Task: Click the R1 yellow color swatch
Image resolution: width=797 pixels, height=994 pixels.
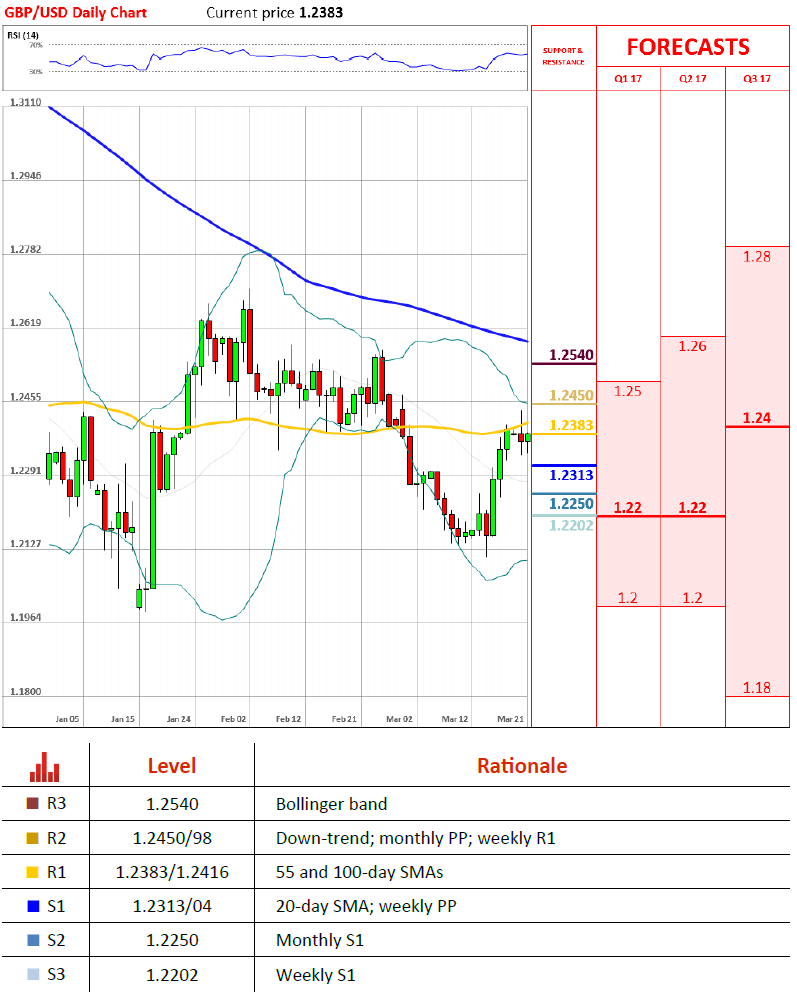Action: click(x=32, y=872)
